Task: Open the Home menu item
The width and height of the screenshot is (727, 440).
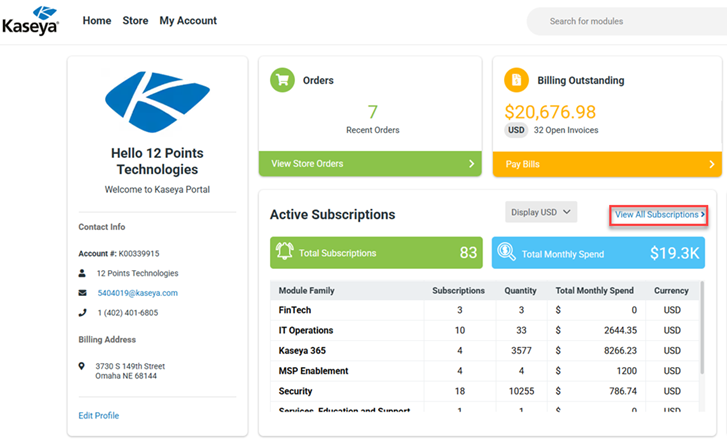Action: pos(97,21)
